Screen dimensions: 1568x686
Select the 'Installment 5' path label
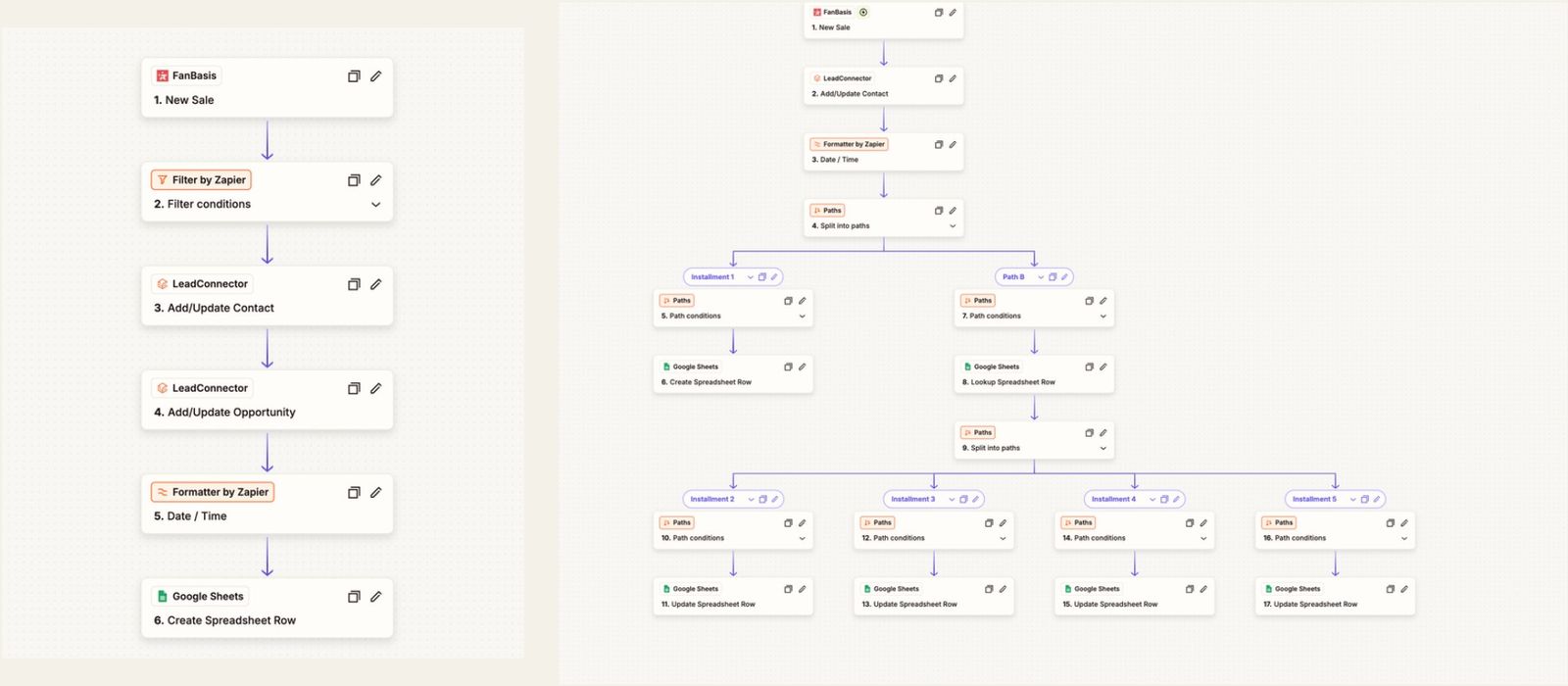point(1314,500)
